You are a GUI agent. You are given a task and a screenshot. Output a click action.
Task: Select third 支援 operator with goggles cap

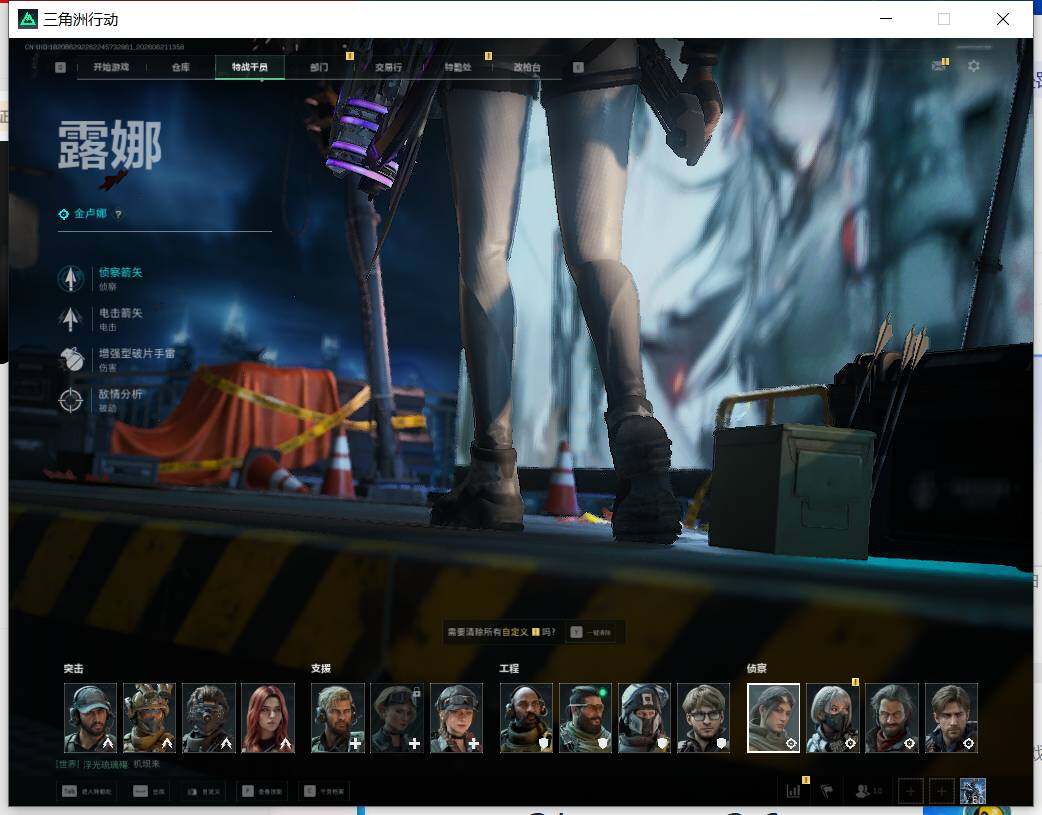point(457,718)
